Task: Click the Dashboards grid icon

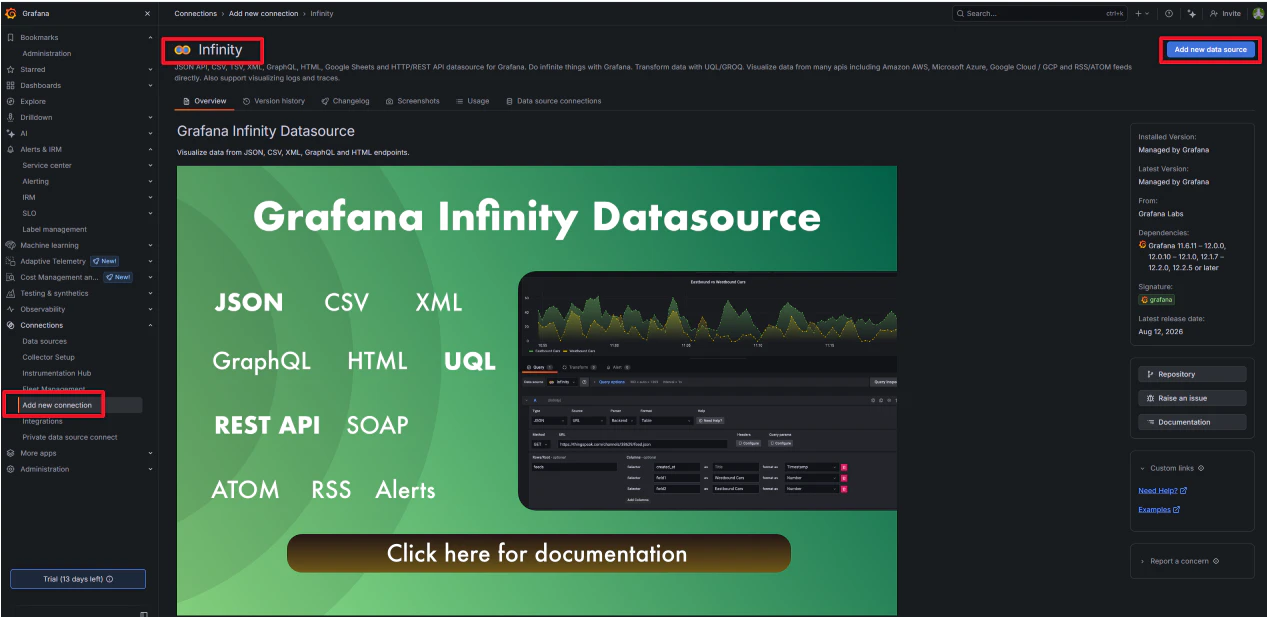Action: (11, 85)
